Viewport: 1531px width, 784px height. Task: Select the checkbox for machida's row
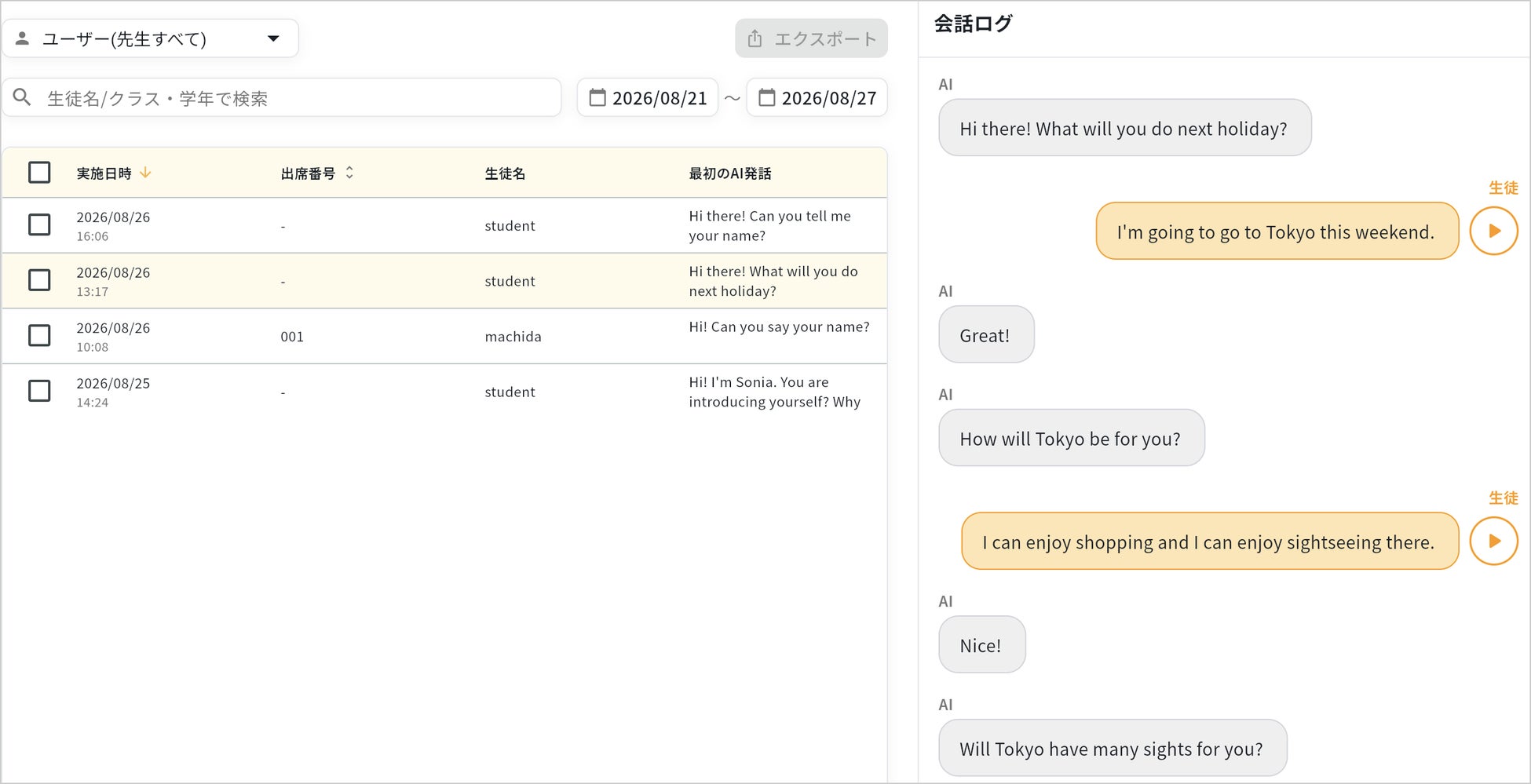pos(39,336)
